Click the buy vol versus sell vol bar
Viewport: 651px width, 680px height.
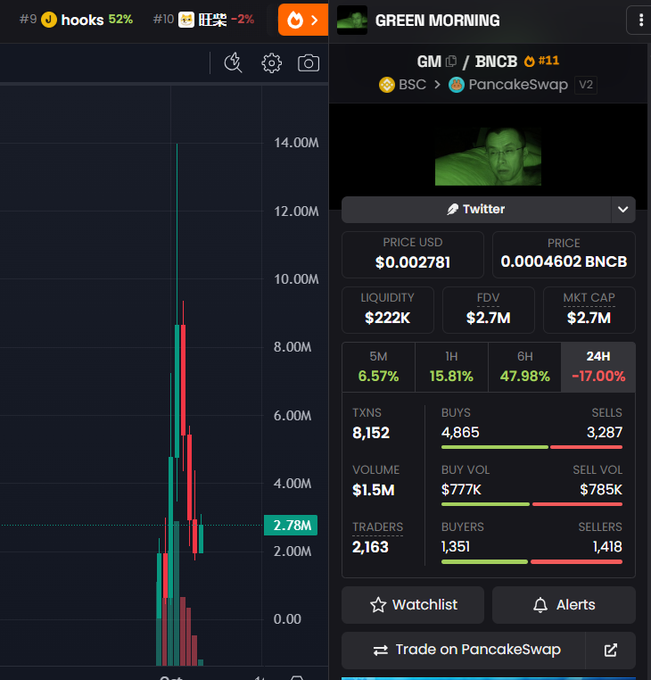532,504
